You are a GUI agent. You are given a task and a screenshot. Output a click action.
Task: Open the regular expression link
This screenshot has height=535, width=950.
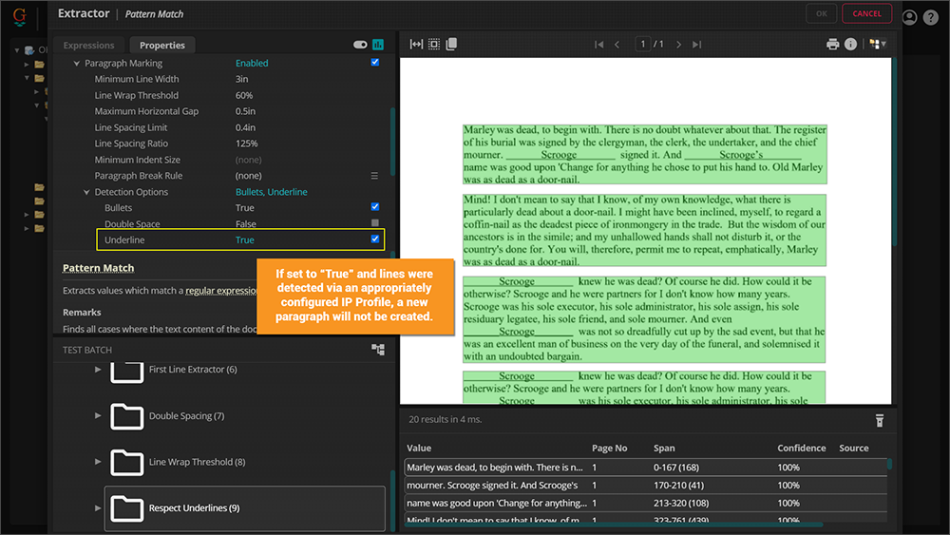(221, 291)
